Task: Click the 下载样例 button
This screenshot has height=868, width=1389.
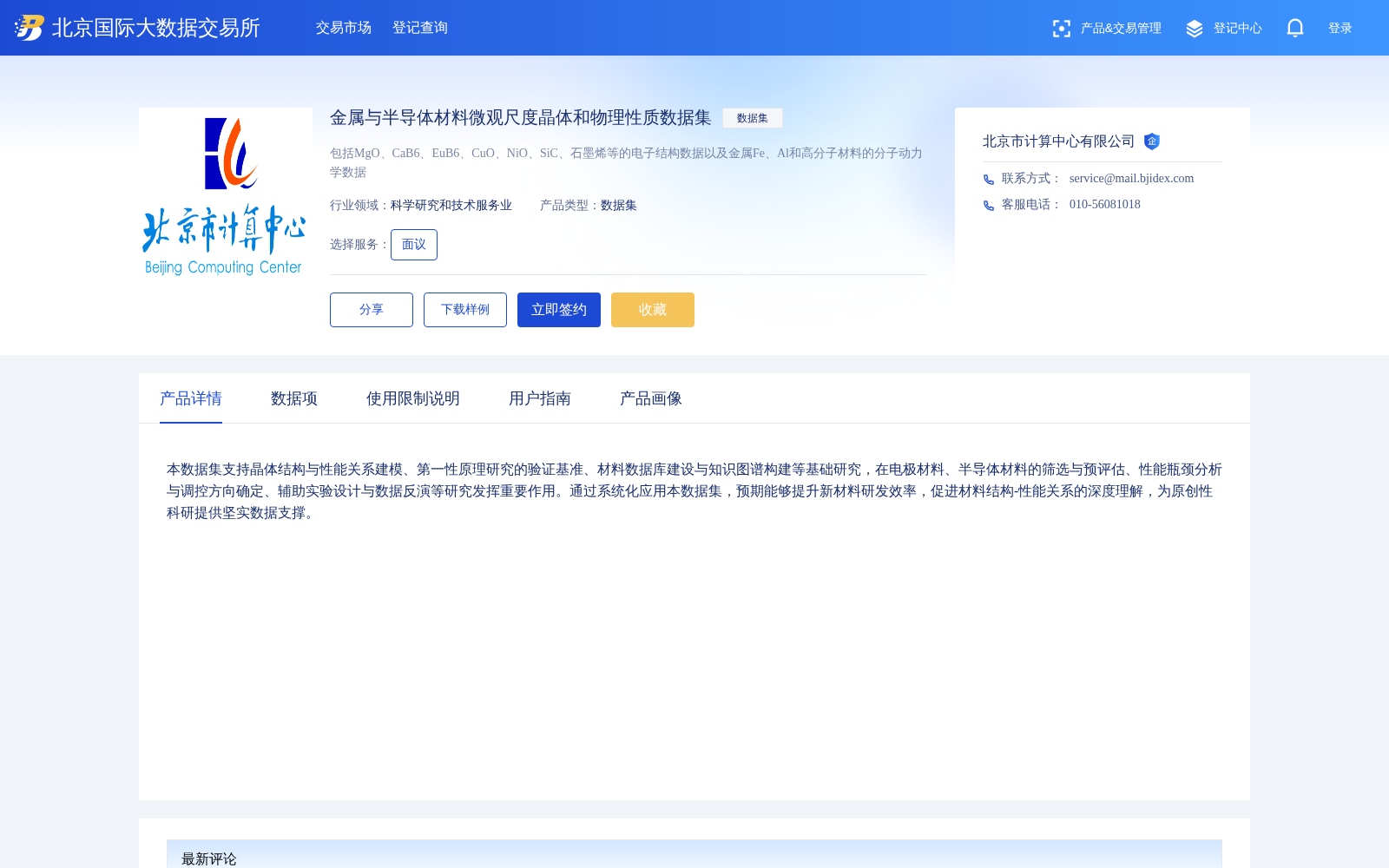Action: tap(465, 310)
